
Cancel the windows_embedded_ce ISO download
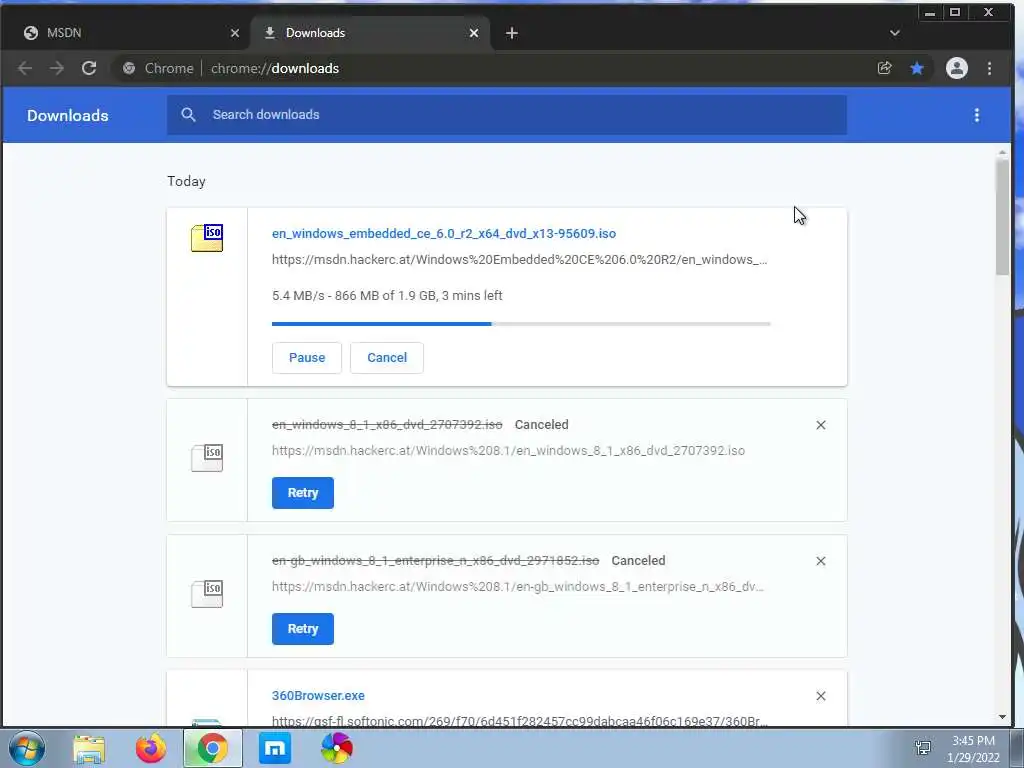pyautogui.click(x=387, y=358)
